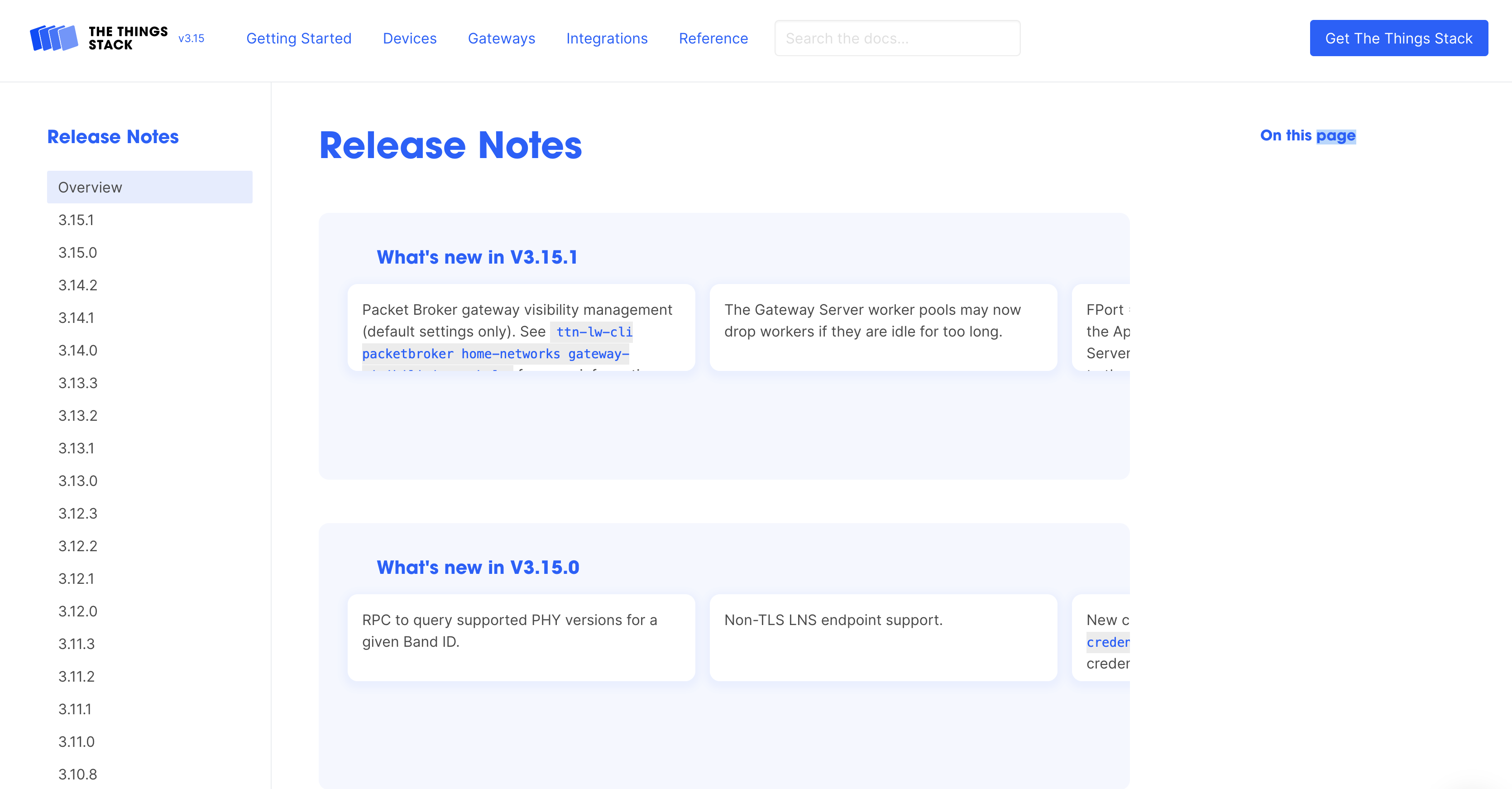This screenshot has width=1512, height=789.
Task: Click the On this page label
Action: coord(1307,135)
